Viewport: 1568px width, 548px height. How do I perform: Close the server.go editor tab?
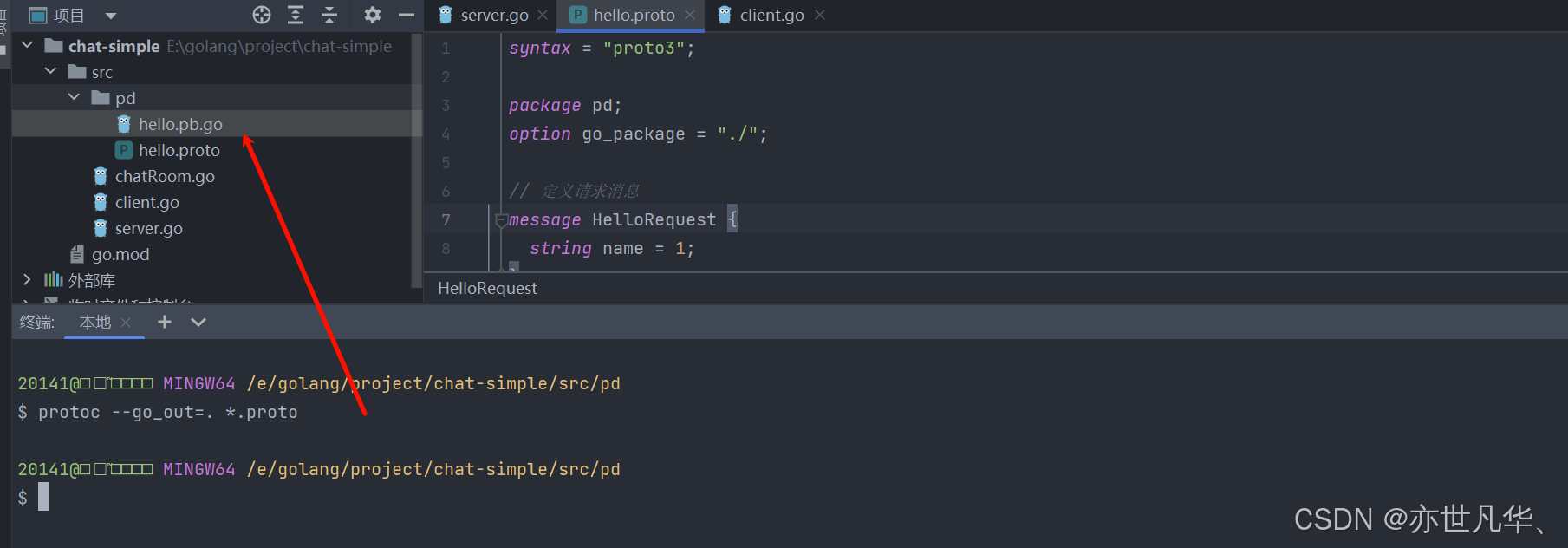[x=543, y=15]
